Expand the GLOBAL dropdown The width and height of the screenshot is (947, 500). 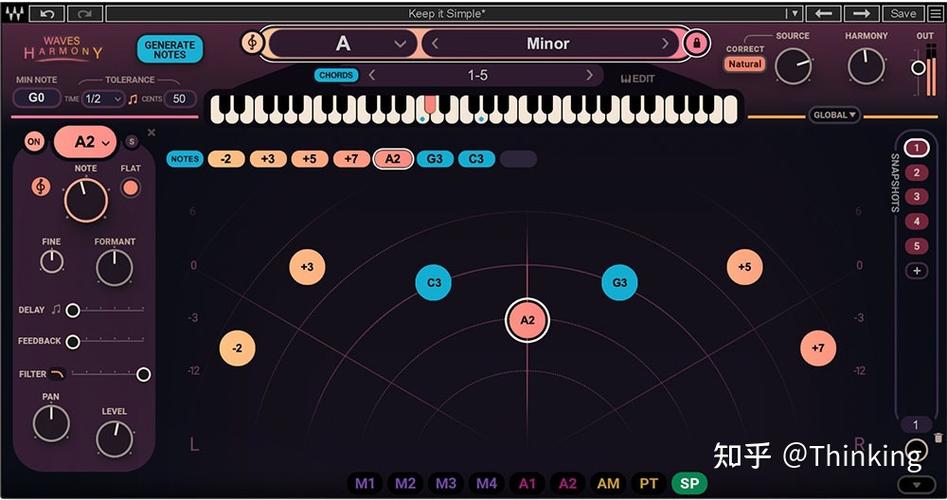835,115
